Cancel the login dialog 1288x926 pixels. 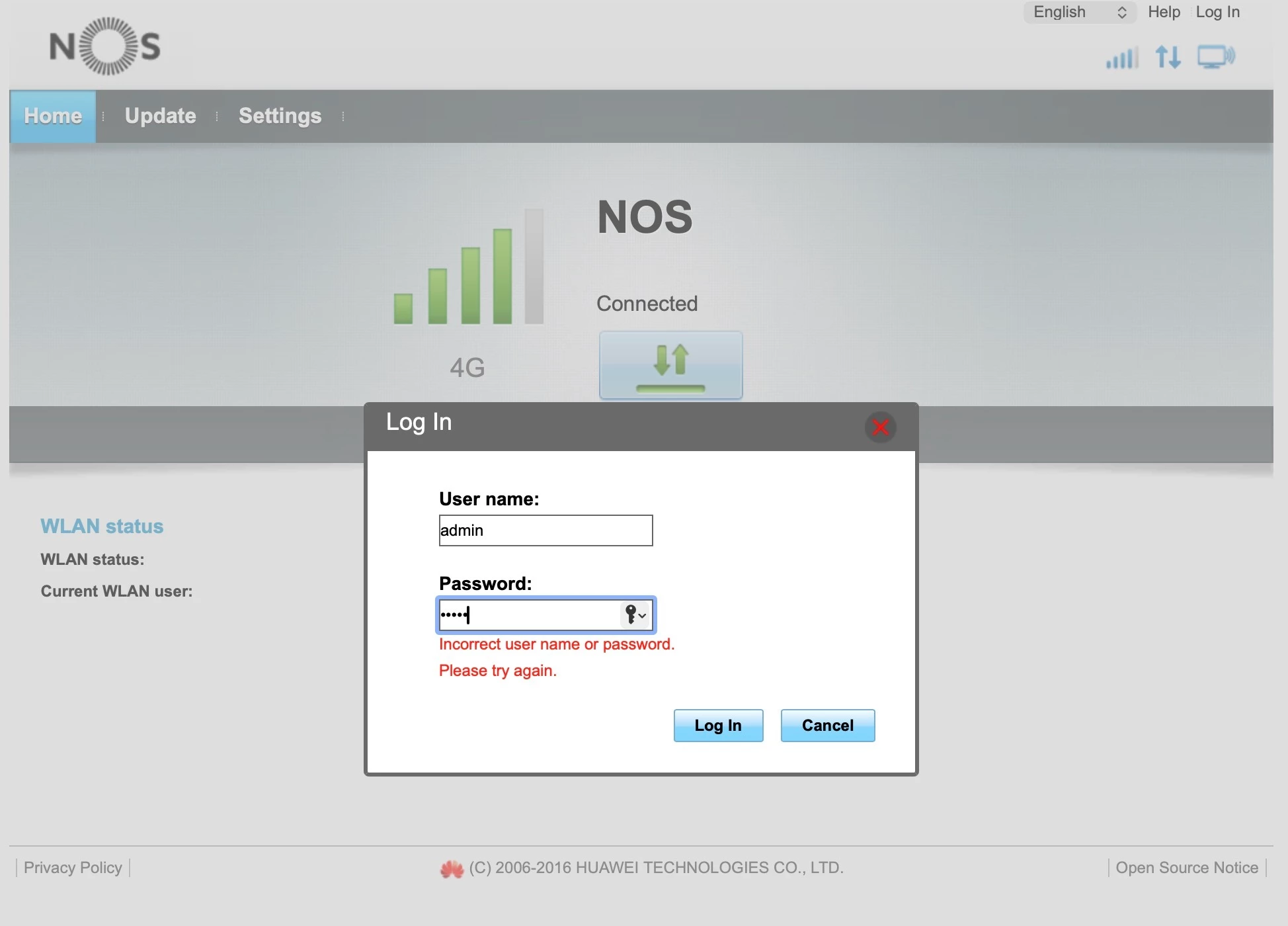click(x=827, y=726)
